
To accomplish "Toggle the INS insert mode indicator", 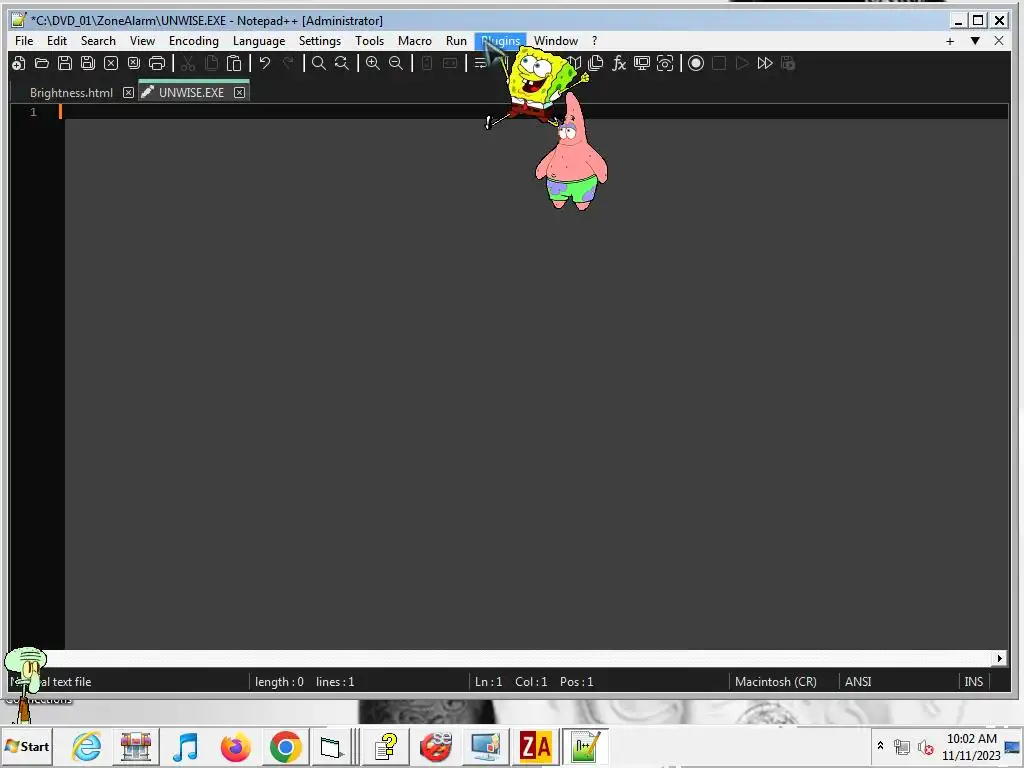I will pos(974,682).
